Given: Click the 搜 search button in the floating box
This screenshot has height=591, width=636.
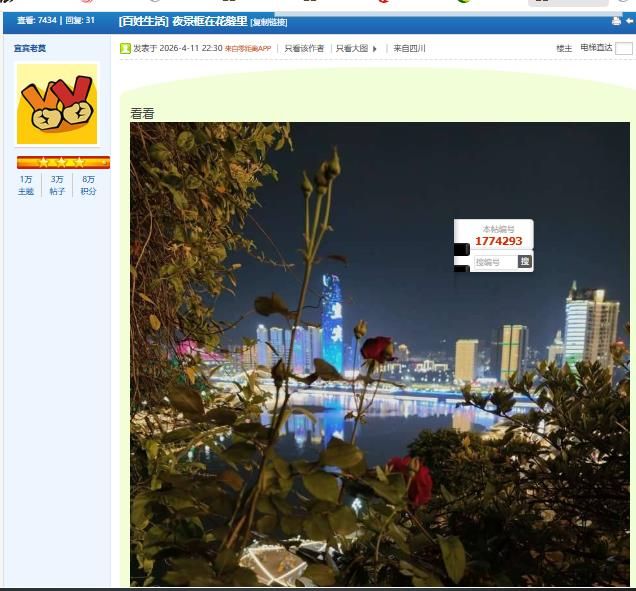Looking at the screenshot, I should [x=525, y=262].
